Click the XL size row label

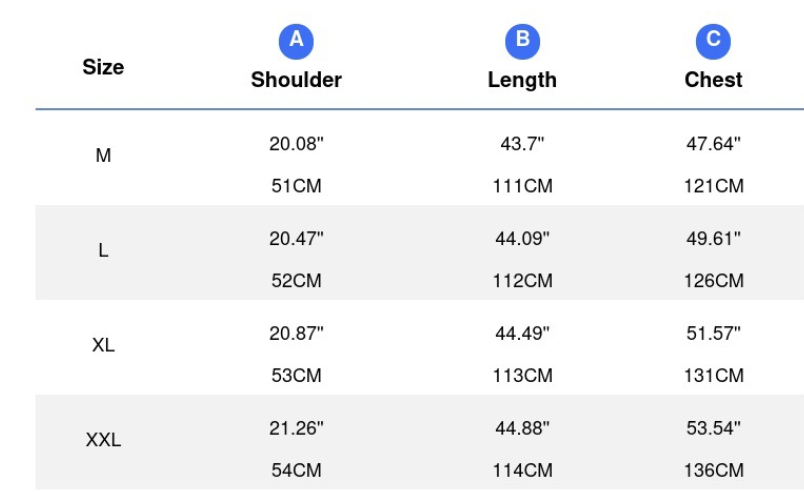(x=103, y=345)
